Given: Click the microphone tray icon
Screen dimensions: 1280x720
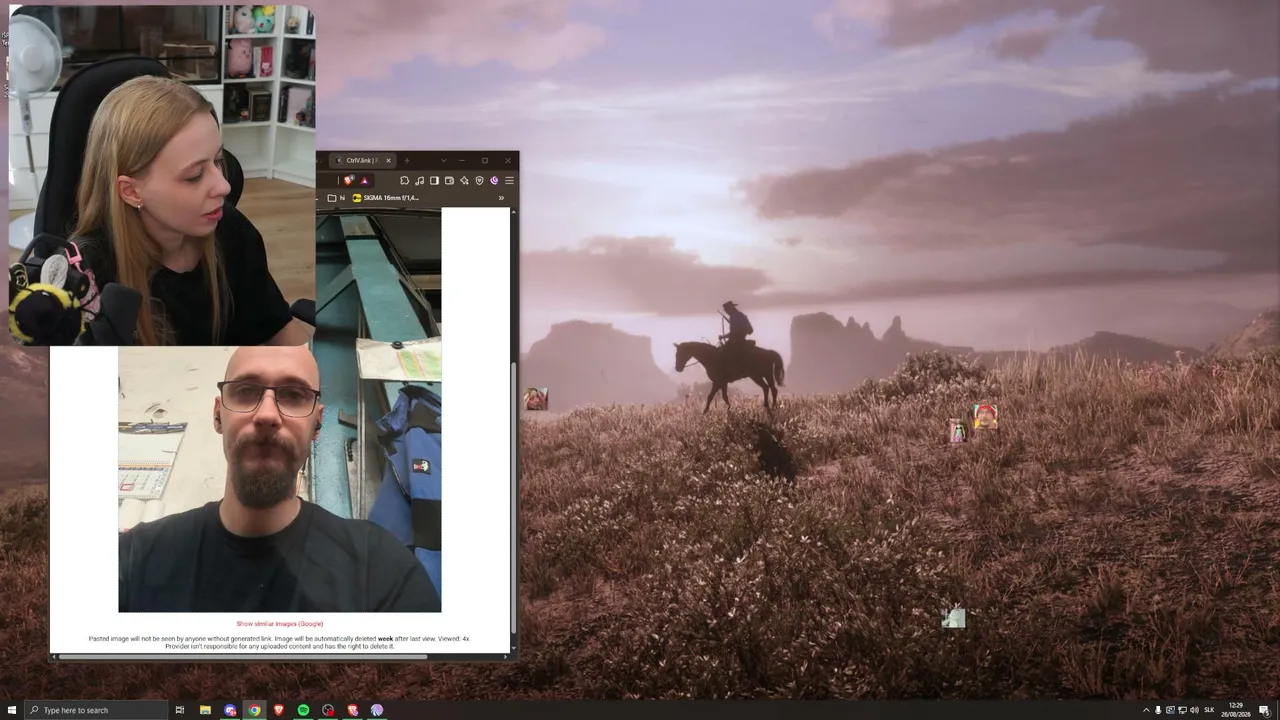Looking at the screenshot, I should tap(1158, 710).
